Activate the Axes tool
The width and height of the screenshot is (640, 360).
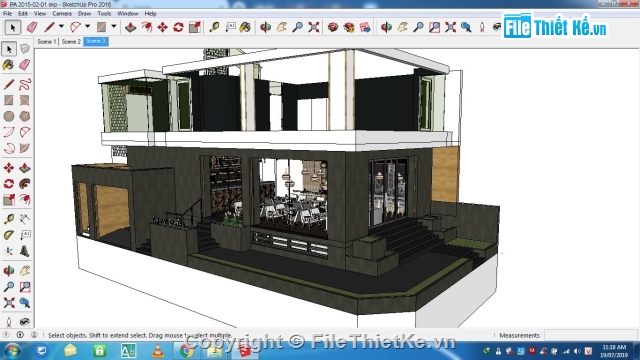click(9, 251)
